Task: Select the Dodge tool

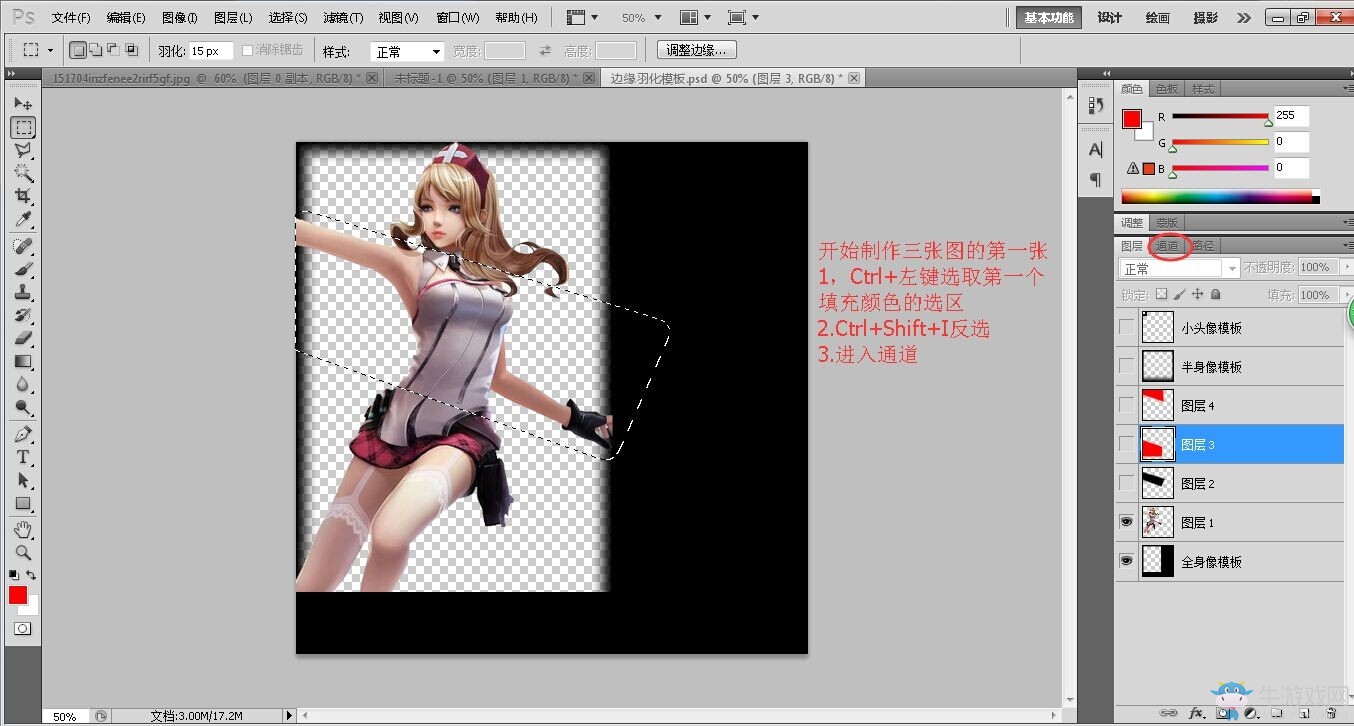Action: 23,407
